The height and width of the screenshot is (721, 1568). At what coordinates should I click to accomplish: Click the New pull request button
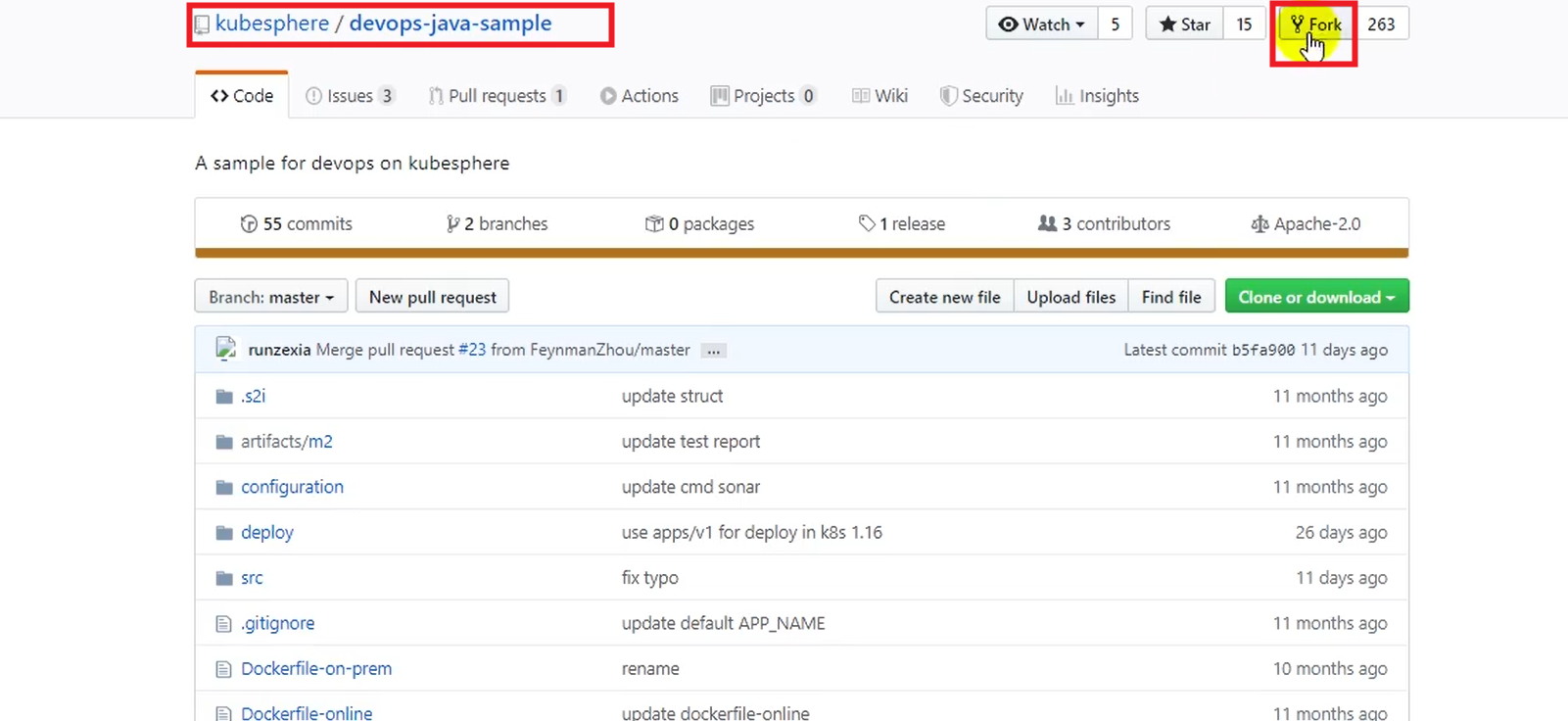[x=432, y=297]
